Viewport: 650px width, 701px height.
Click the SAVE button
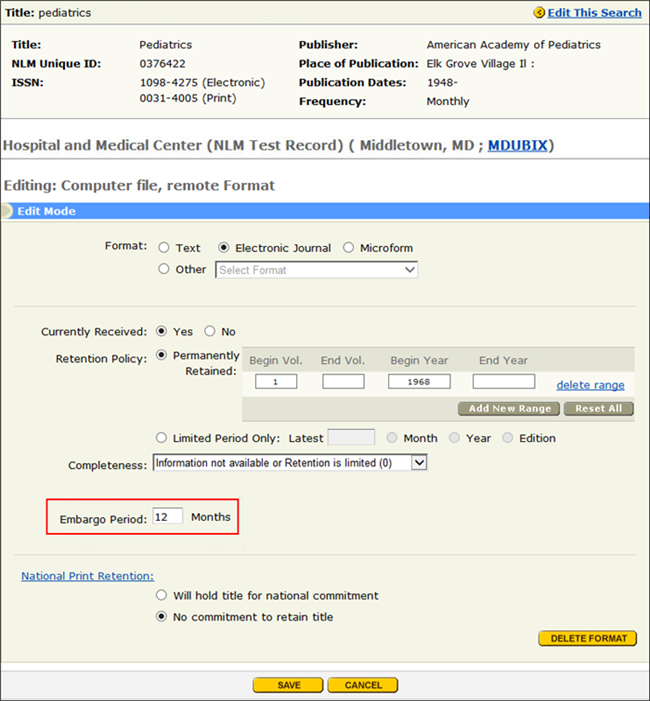(x=288, y=685)
